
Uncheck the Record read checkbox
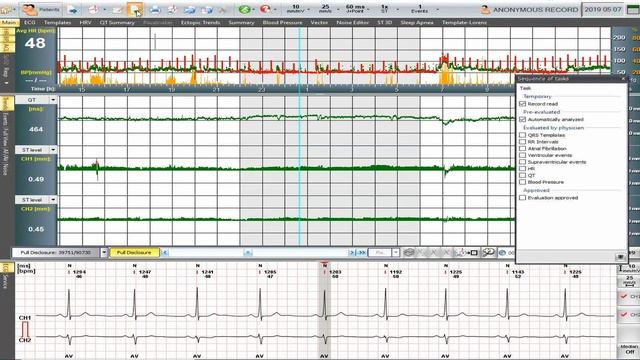click(x=522, y=104)
